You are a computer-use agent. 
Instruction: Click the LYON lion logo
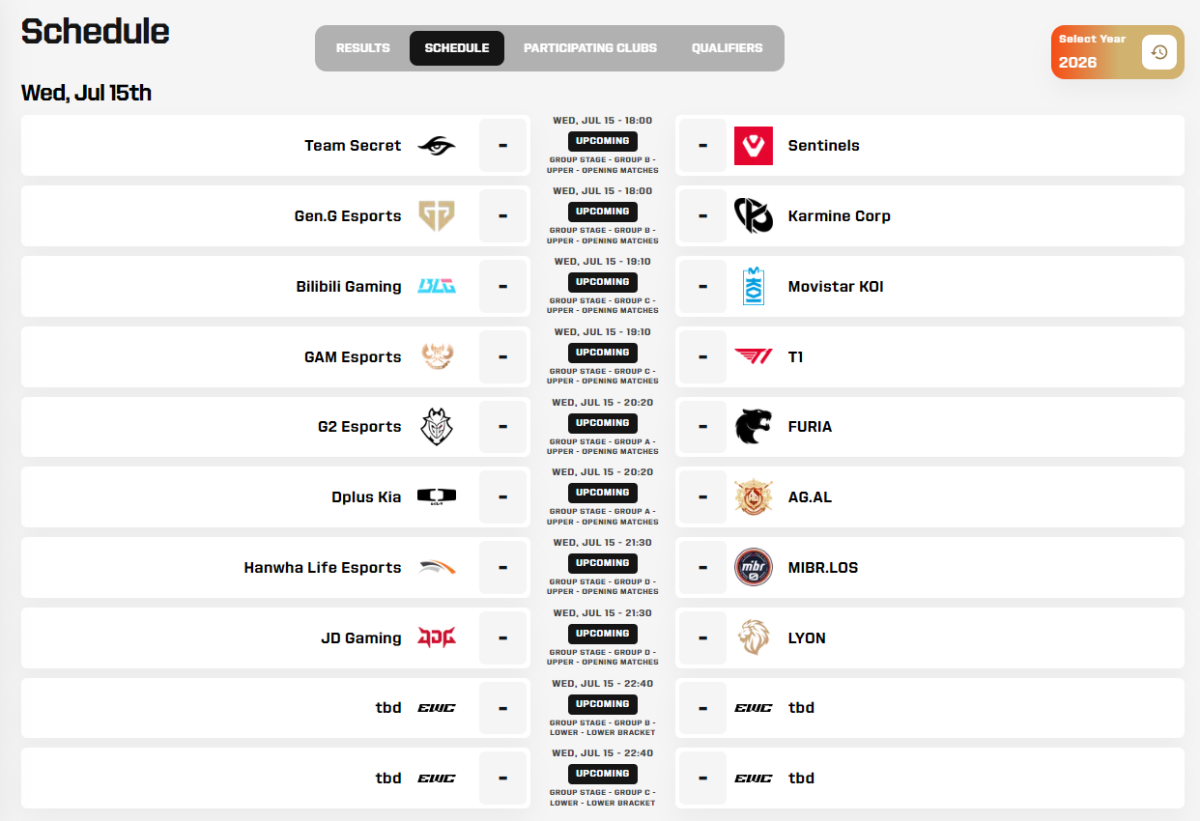tap(753, 638)
